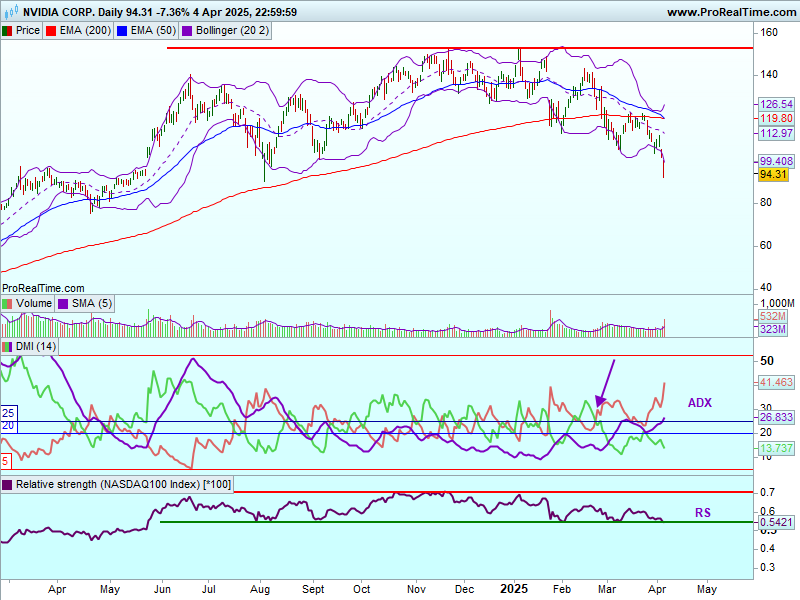
Task: Click the Nov month label on time axis
Action: (416, 590)
